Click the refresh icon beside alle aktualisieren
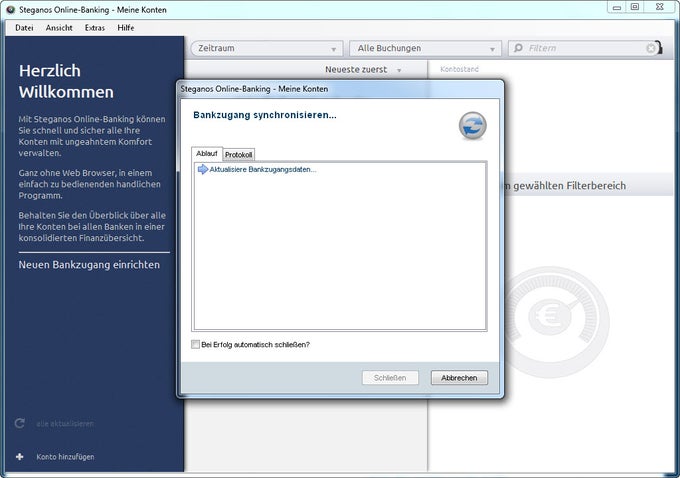Viewport: 680px width, 478px height. tap(20, 423)
